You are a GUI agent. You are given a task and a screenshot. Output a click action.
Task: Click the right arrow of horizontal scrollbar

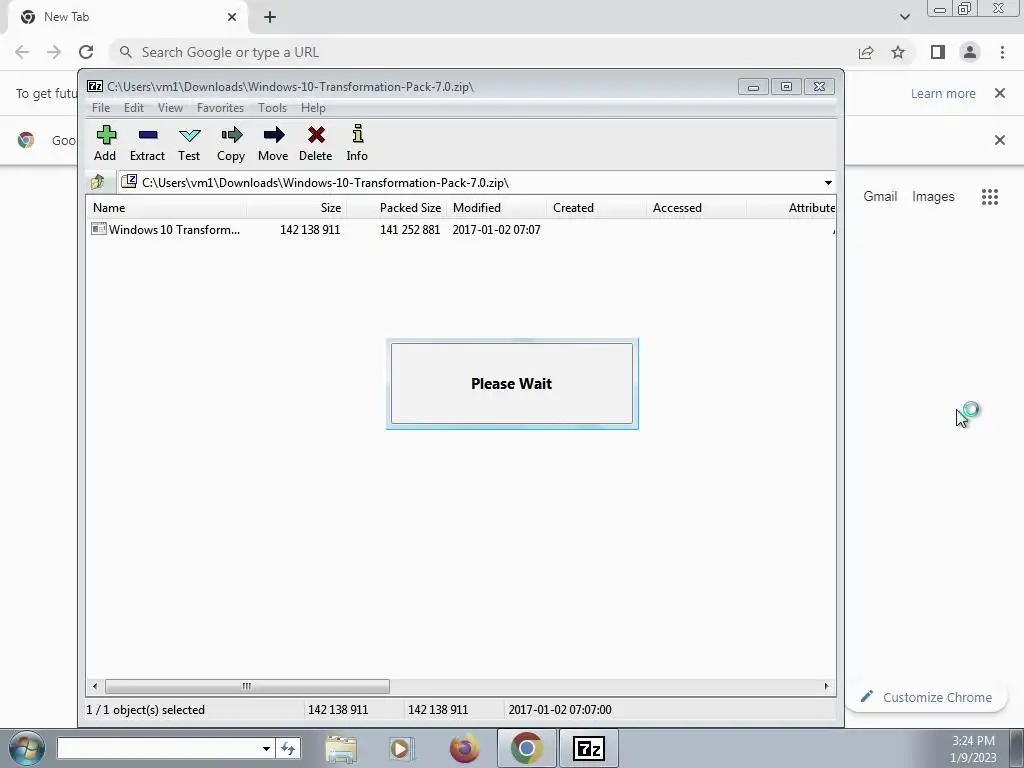(827, 686)
